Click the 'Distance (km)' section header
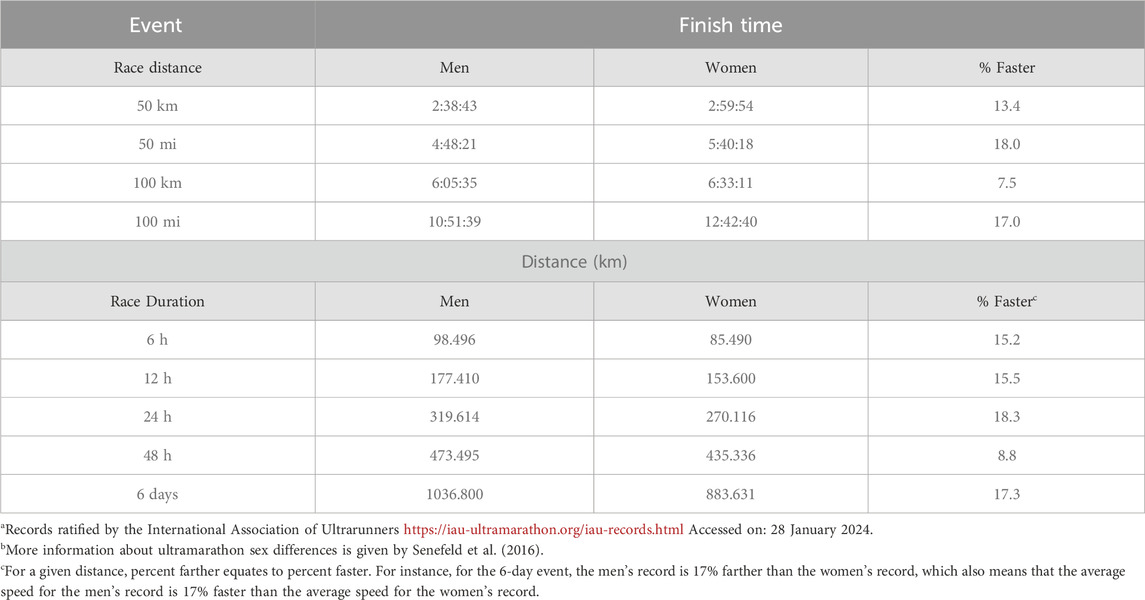 pos(574,261)
